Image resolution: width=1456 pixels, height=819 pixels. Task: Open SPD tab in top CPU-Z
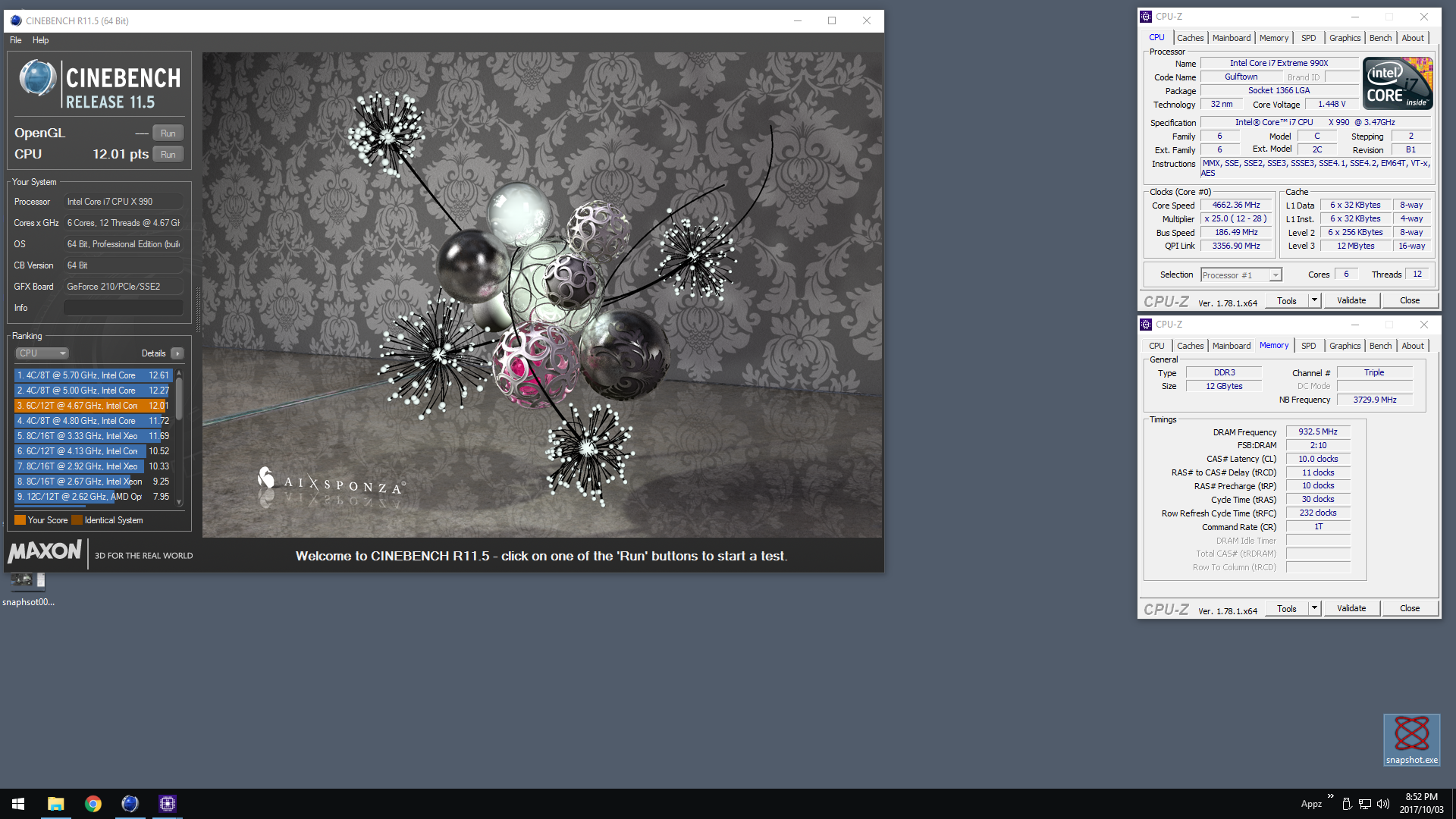pyautogui.click(x=1309, y=38)
